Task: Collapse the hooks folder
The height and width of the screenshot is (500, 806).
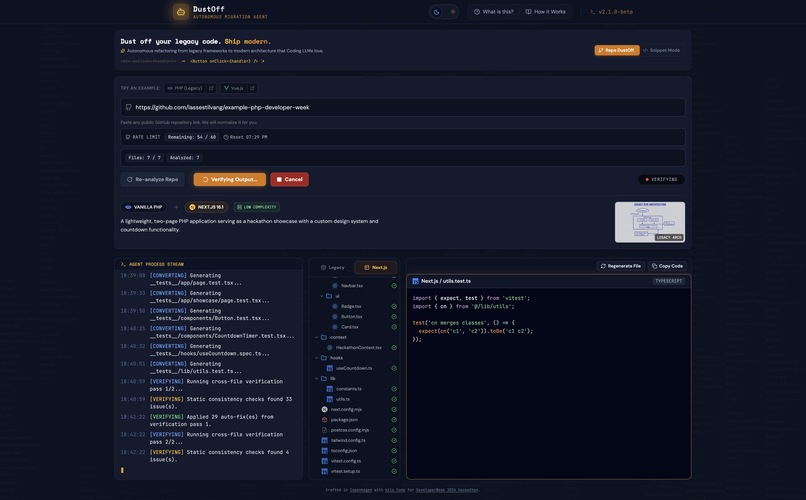Action: point(317,358)
